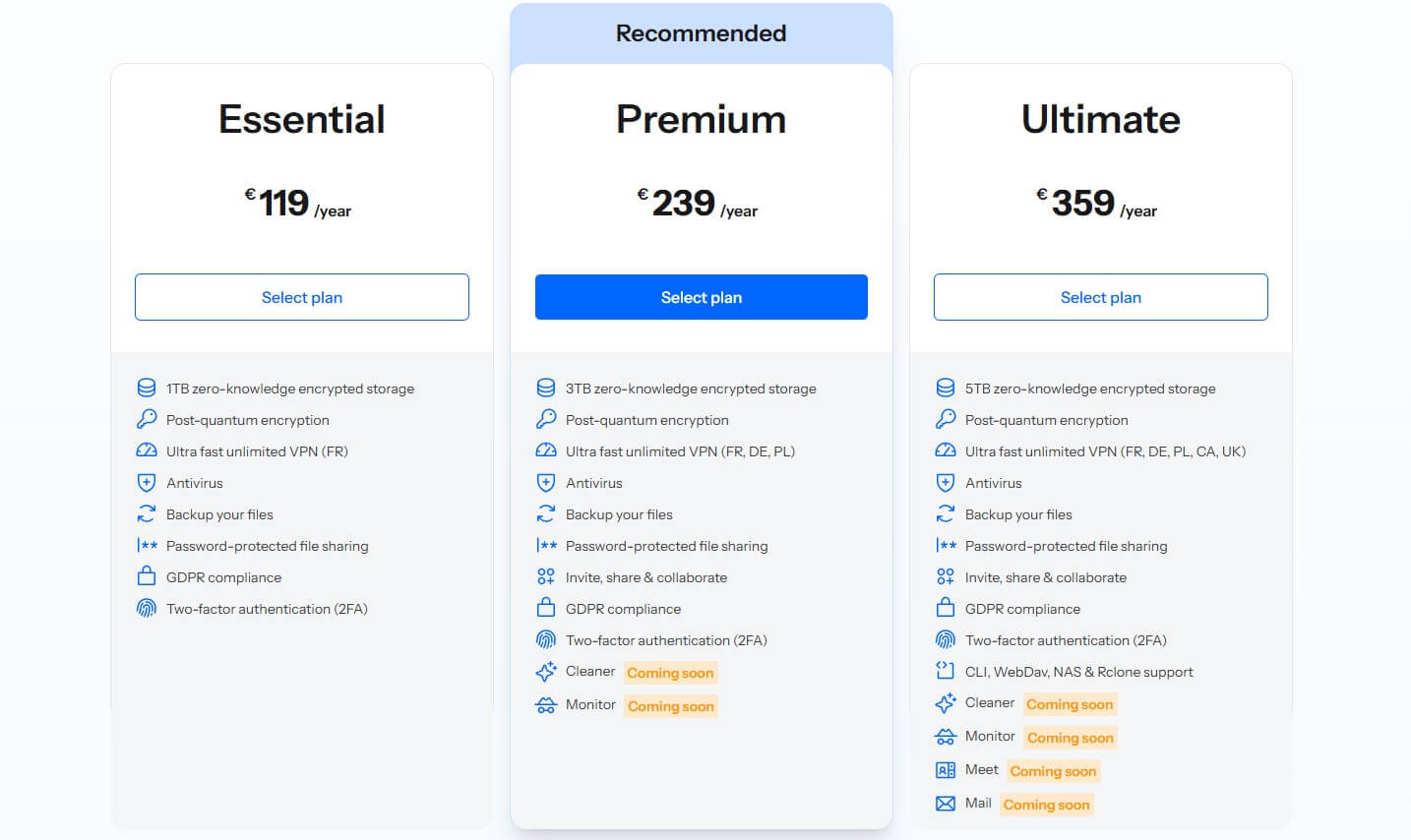Screen dimensions: 1411x840
Task: Click the Recommended banner above Premium
Action: pyautogui.click(x=701, y=33)
